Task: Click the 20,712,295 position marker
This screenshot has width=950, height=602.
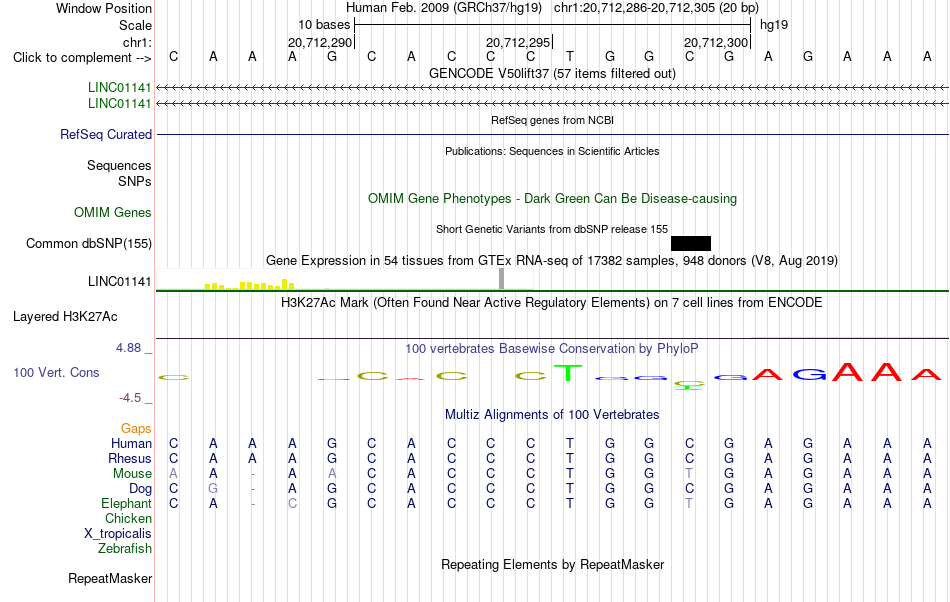Action: [x=519, y=42]
